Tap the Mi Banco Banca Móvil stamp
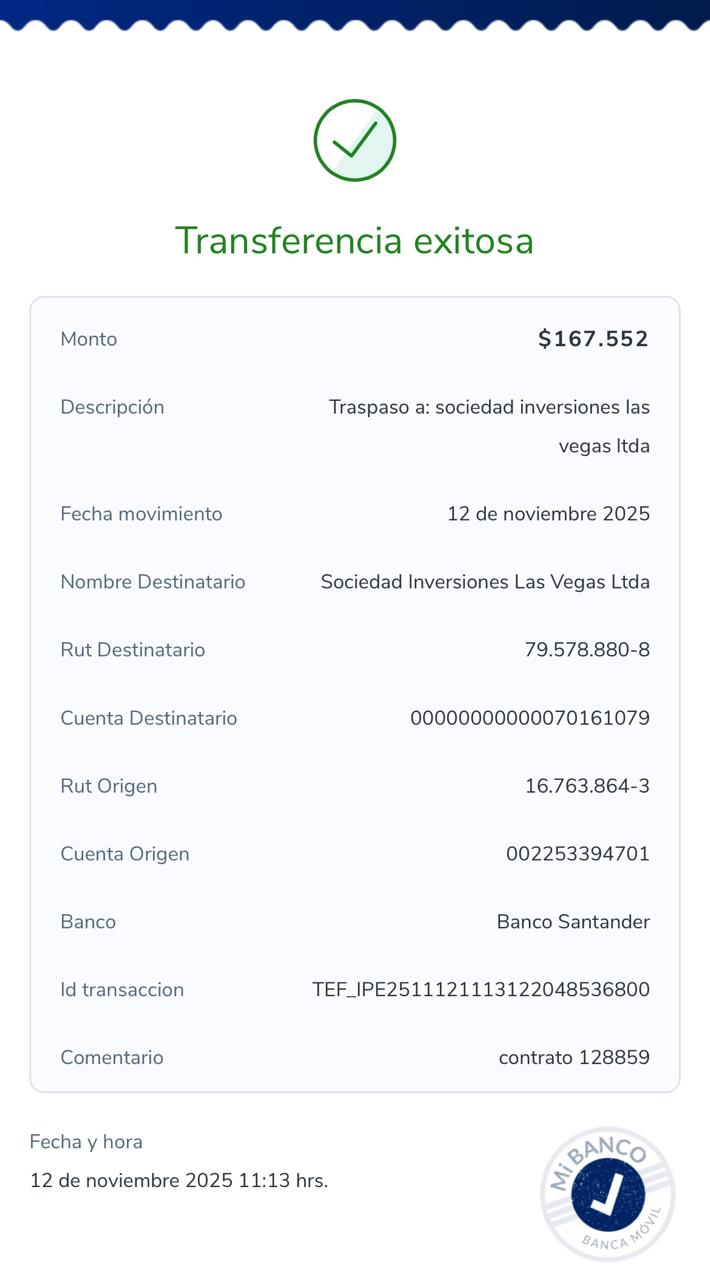The height and width of the screenshot is (1280, 710). [608, 1193]
